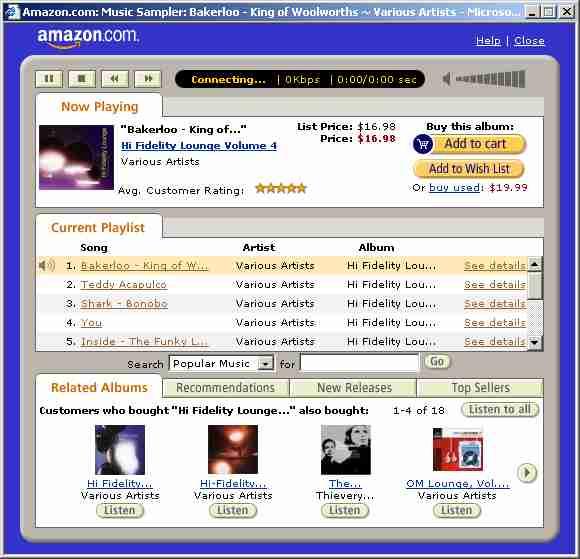The width and height of the screenshot is (580, 559).
Task: Open Hi Fidelity Lounge Volume 4 link
Action: pyautogui.click(x=199, y=146)
